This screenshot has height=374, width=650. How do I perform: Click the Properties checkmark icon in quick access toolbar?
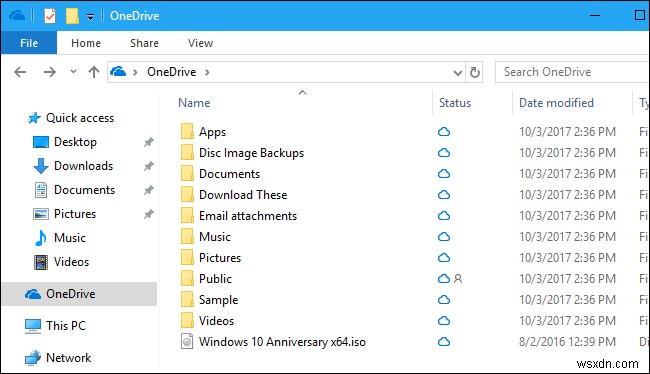click(x=50, y=16)
